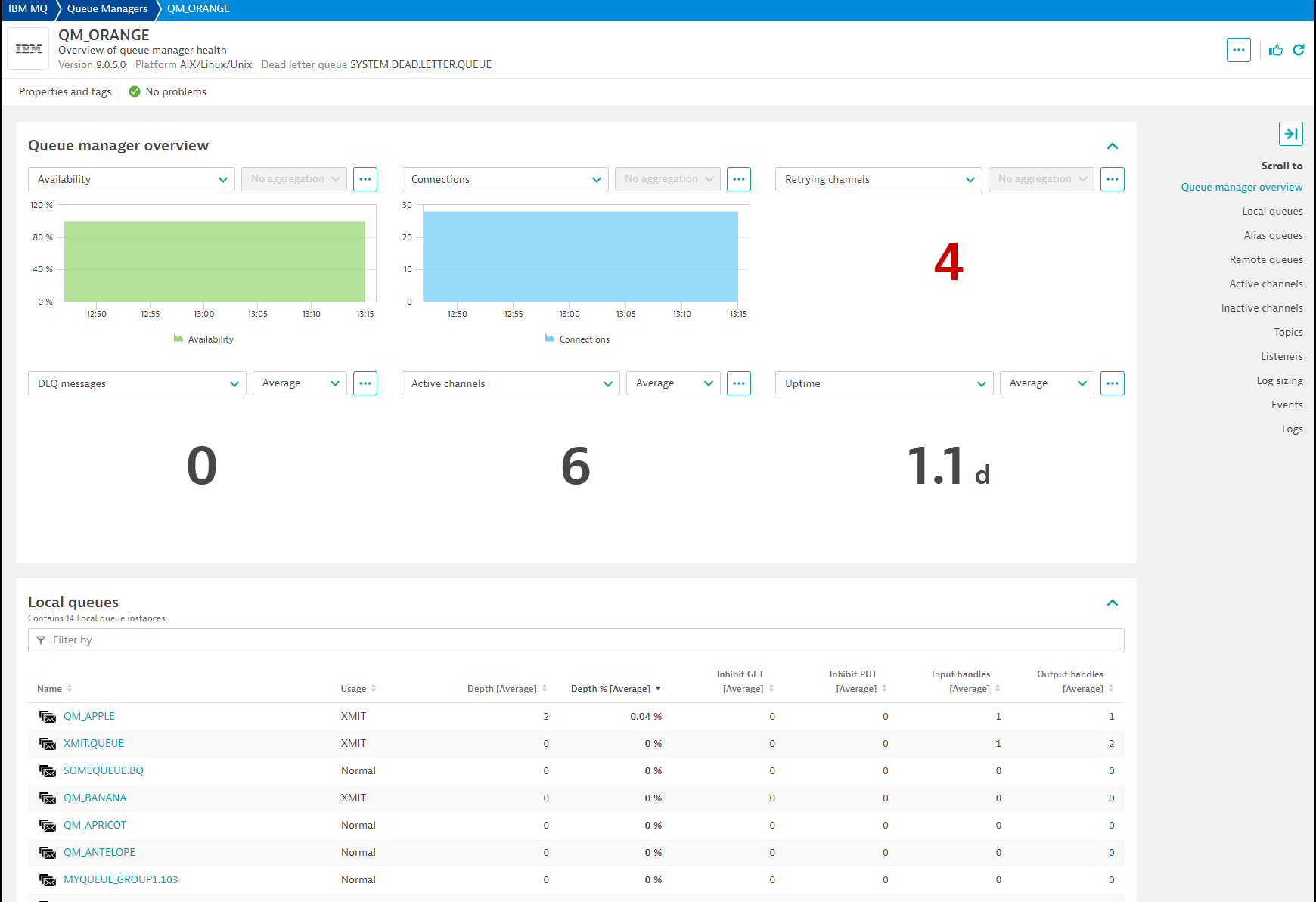The height and width of the screenshot is (902, 1316).
Task: Open the Retrying channels metric dropdown
Action: (x=878, y=179)
